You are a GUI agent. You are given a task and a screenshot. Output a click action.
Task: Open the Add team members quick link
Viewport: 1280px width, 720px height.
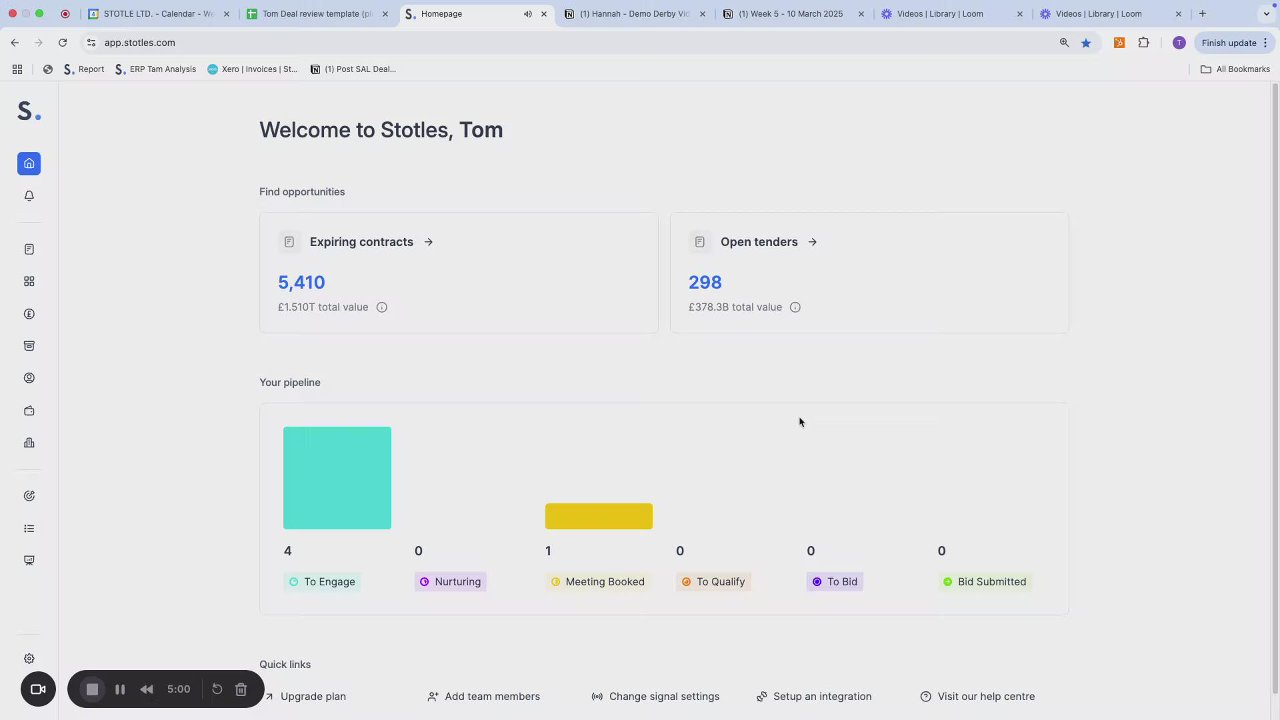(483, 696)
